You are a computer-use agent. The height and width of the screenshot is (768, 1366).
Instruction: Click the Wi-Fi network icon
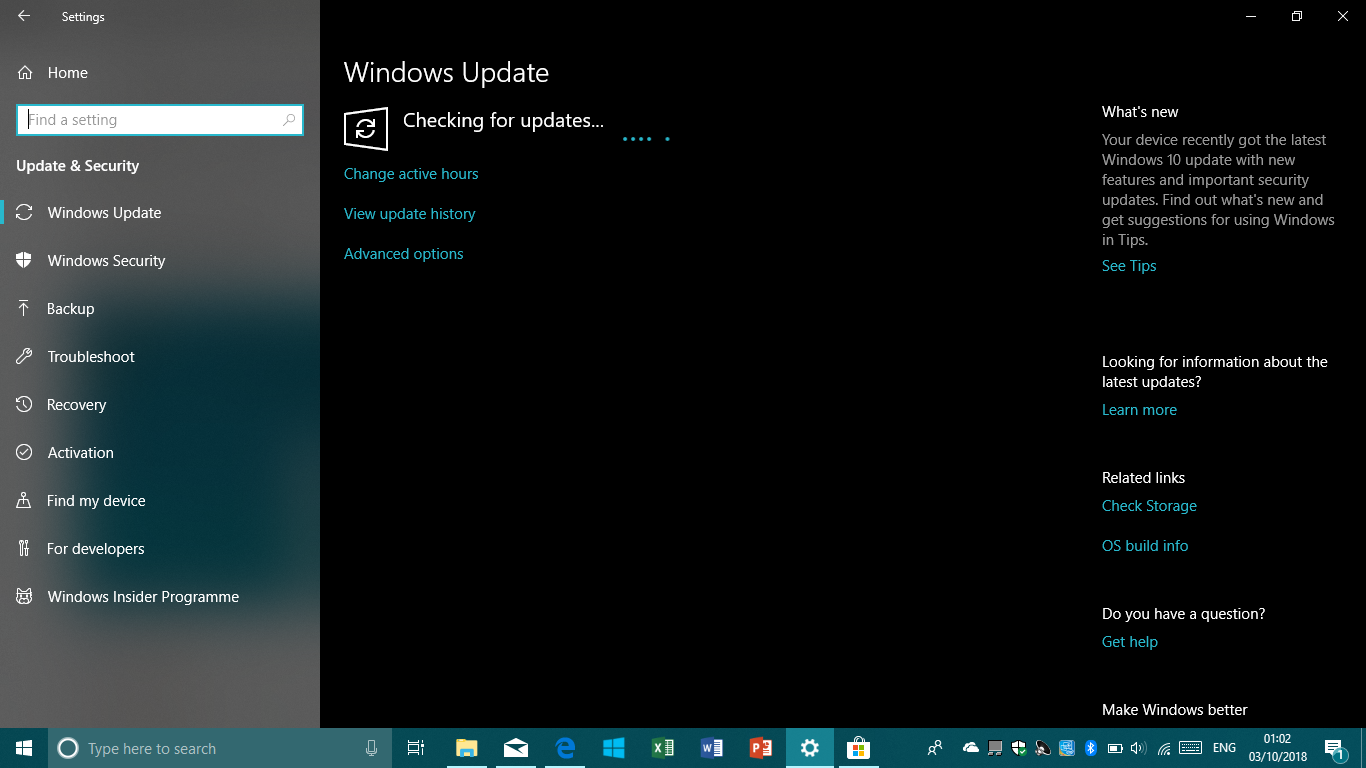click(x=1164, y=748)
